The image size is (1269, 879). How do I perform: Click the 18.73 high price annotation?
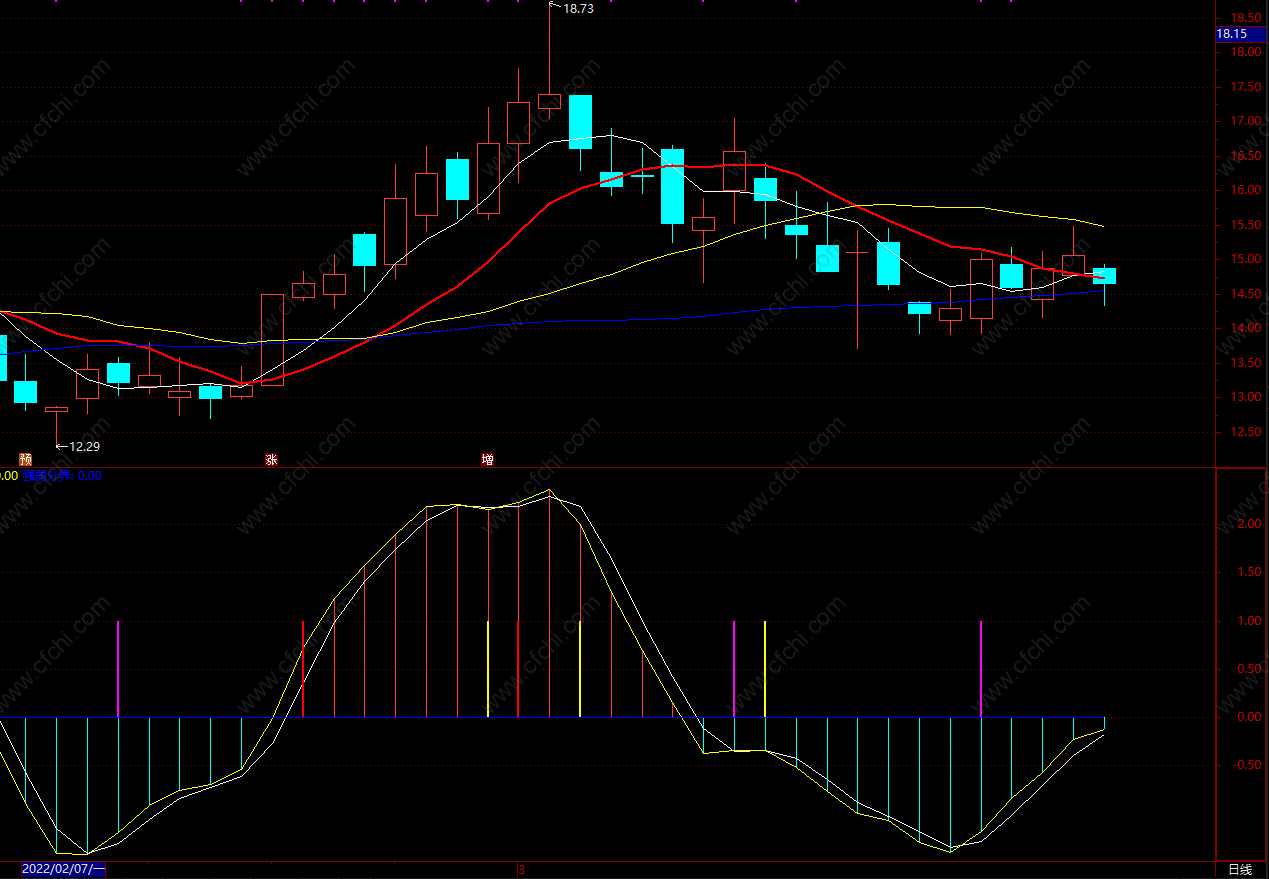(578, 8)
